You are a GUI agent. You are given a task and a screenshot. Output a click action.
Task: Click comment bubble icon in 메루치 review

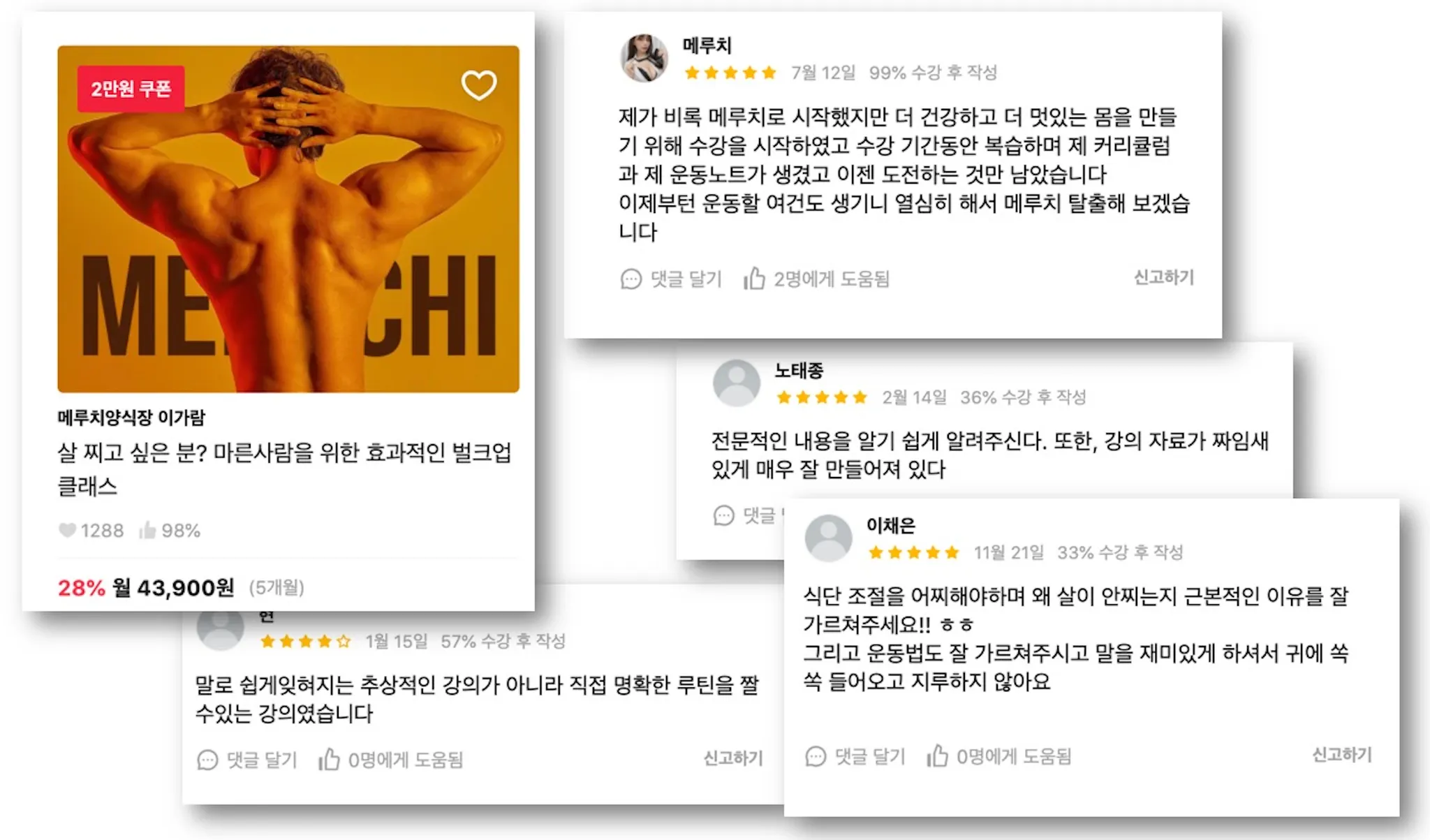[631, 279]
